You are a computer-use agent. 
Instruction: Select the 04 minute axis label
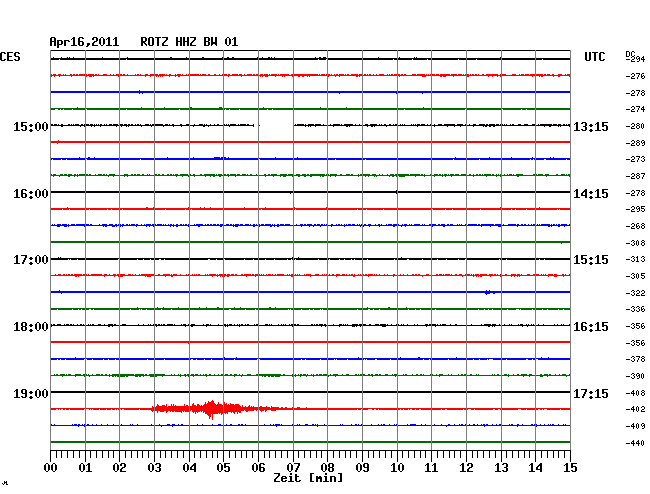click(x=189, y=467)
